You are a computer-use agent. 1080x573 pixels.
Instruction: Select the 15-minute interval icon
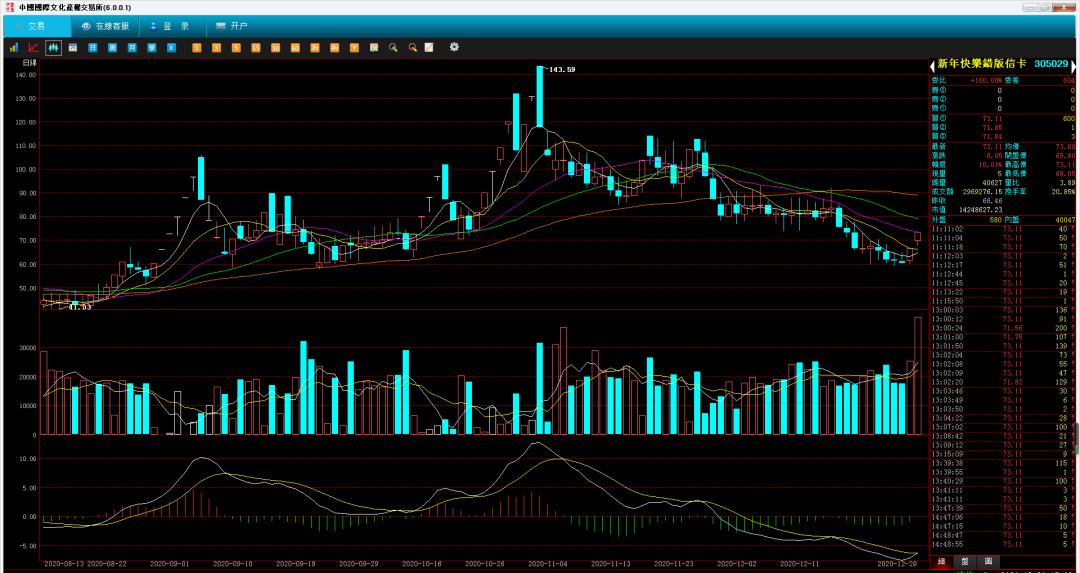(x=256, y=48)
